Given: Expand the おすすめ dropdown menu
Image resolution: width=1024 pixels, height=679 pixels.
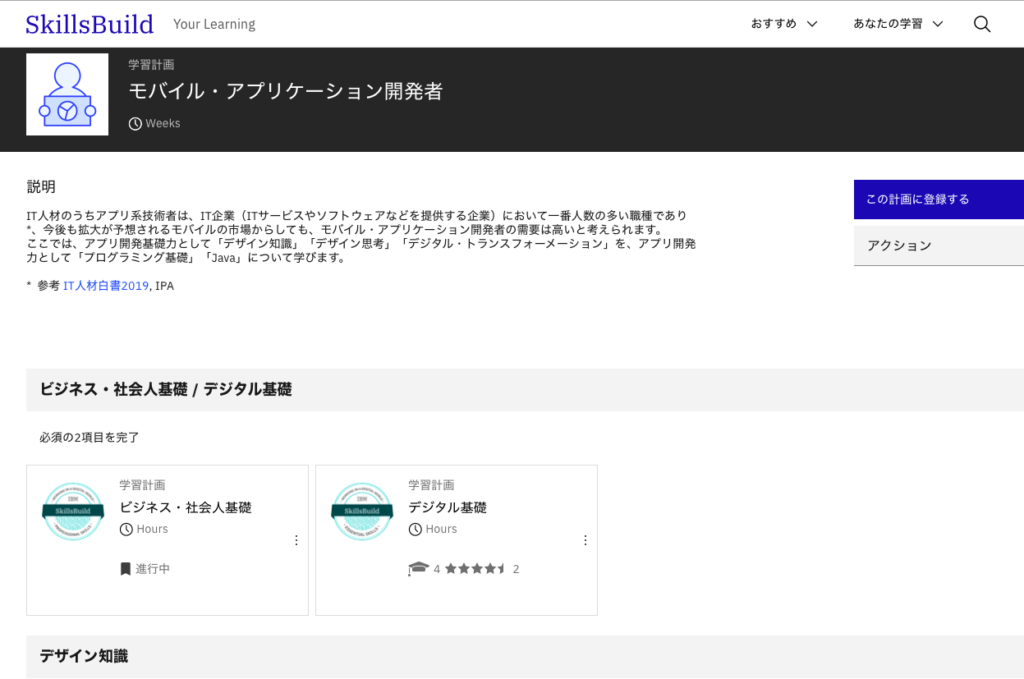Looking at the screenshot, I should tap(784, 24).
